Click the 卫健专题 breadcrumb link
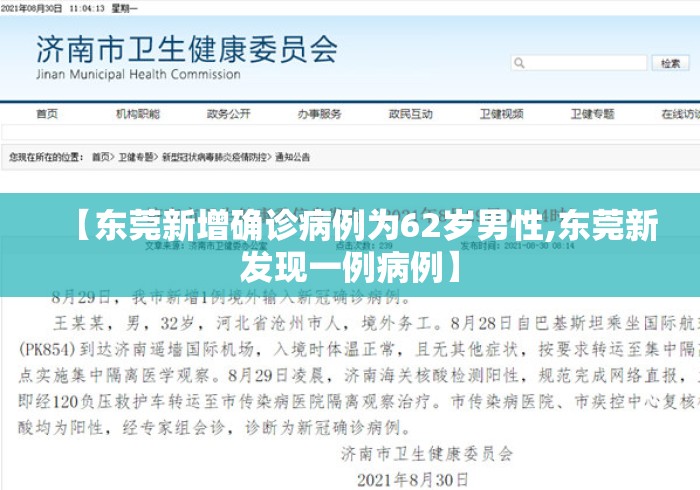Image resolution: width=700 pixels, height=490 pixels. pyautogui.click(x=136, y=157)
